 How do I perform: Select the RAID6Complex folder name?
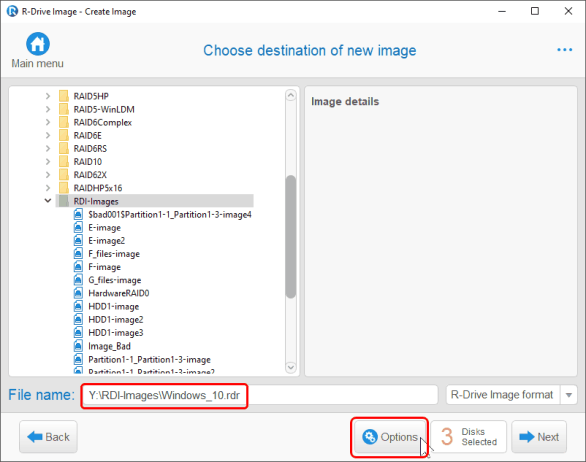click(103, 123)
